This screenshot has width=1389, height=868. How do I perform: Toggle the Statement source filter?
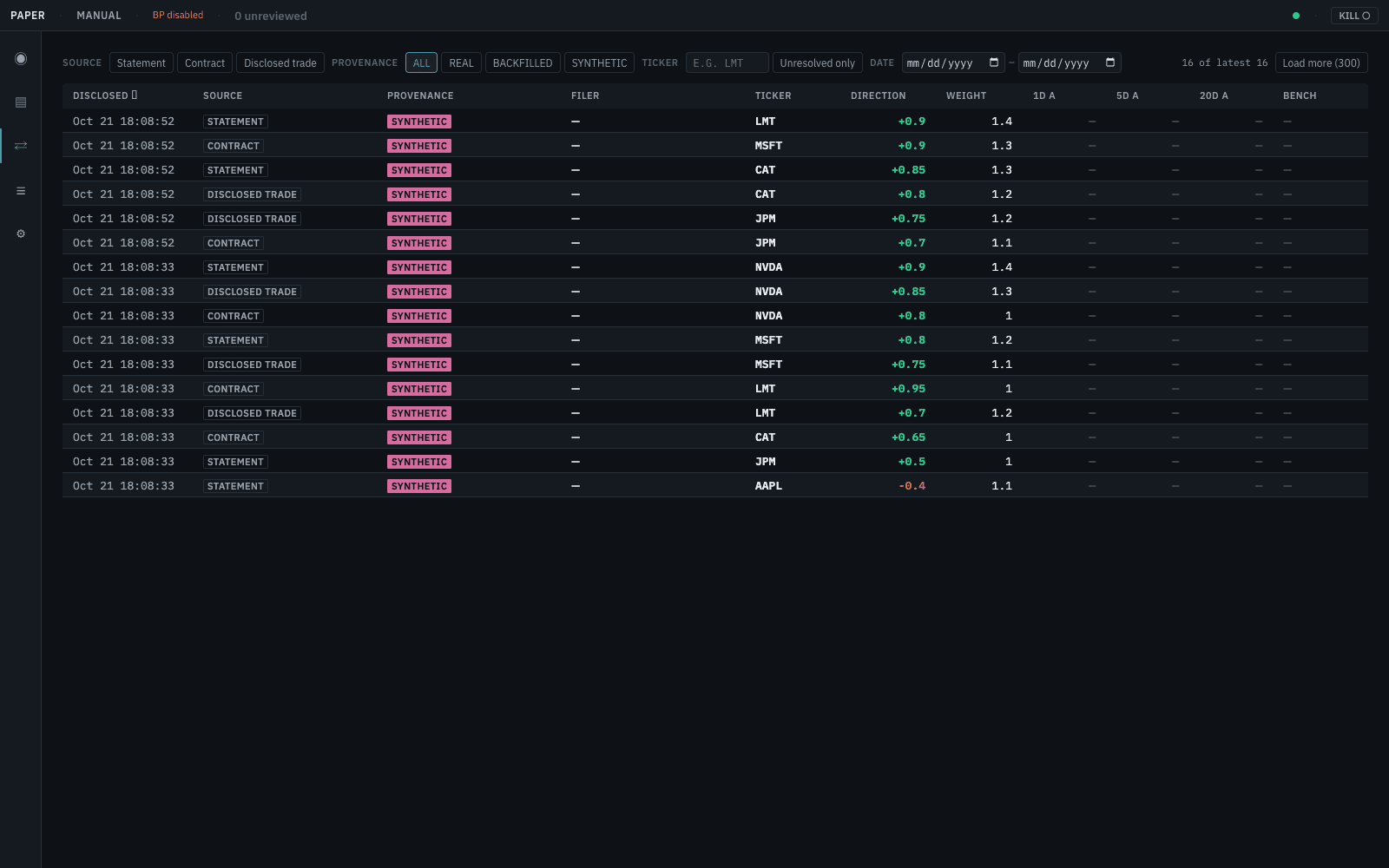tap(141, 62)
